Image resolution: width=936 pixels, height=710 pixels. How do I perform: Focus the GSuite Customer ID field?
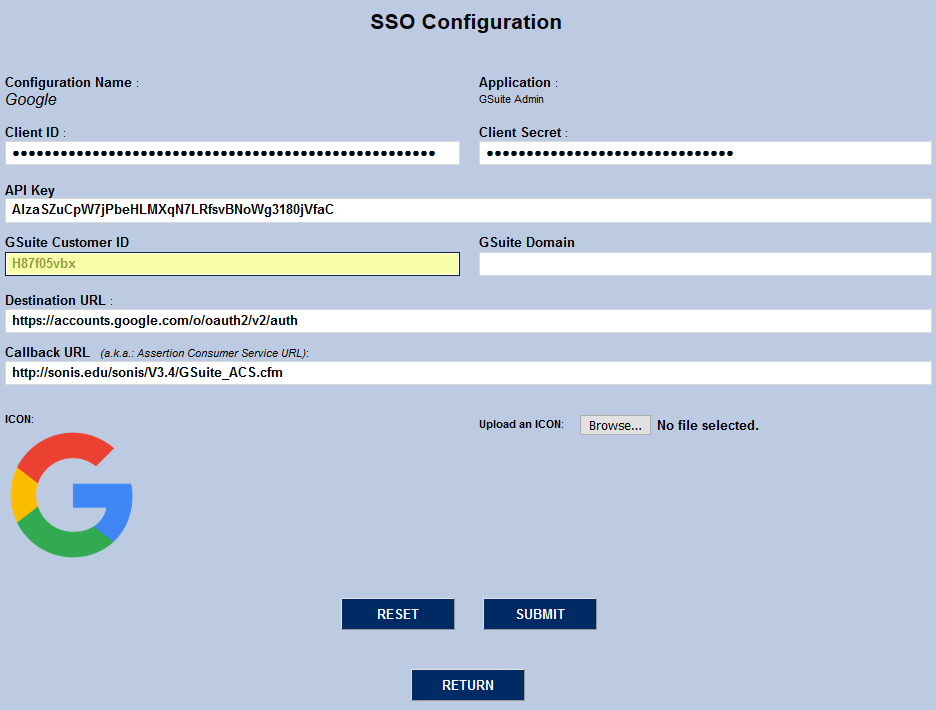pyautogui.click(x=232, y=264)
